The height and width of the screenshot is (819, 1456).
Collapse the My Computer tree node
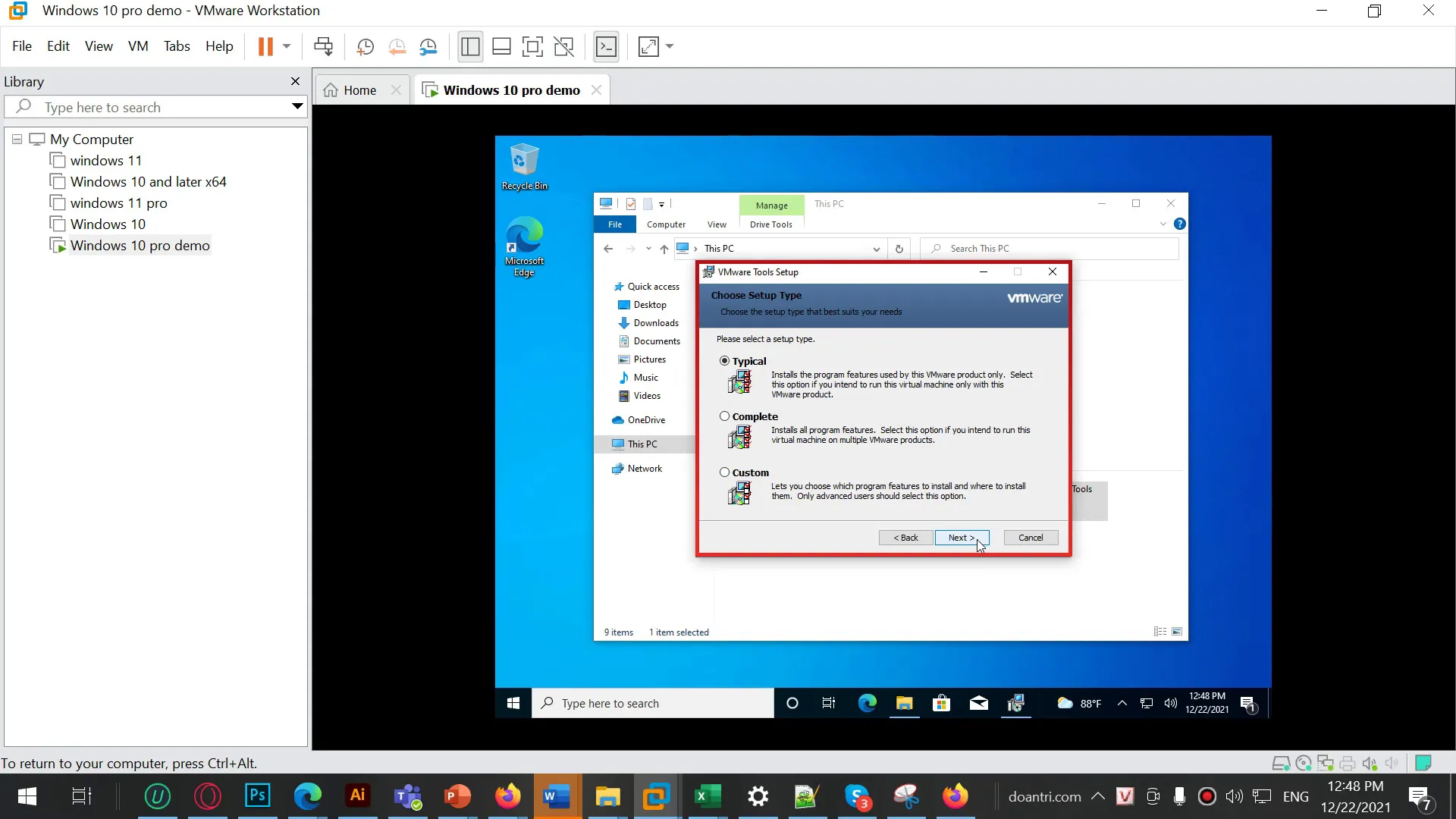tap(17, 139)
